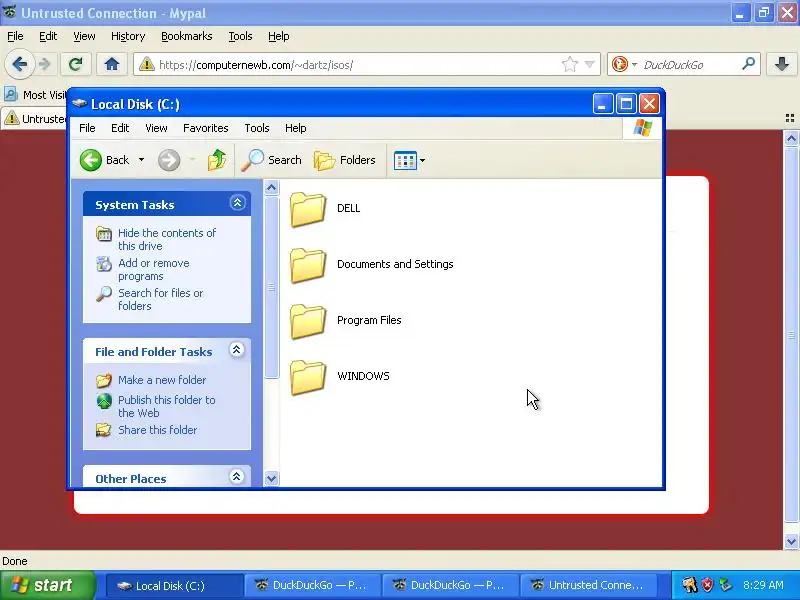800x600 pixels.
Task: Select the Documents and Settings folder
Action: pyautogui.click(x=371, y=264)
